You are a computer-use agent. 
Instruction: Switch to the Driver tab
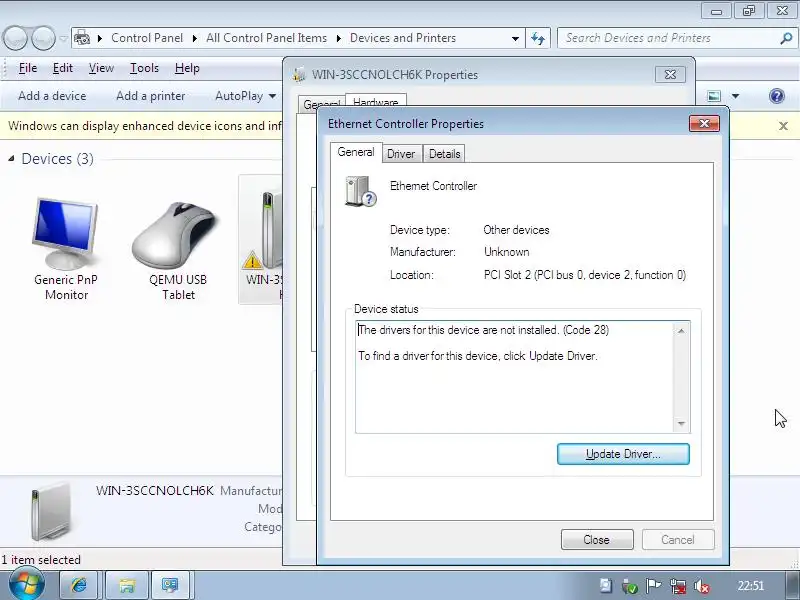point(401,154)
